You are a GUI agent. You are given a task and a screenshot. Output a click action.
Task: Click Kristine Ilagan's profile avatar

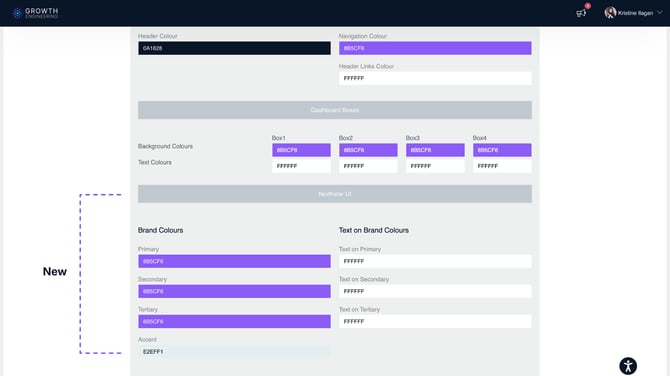[610, 13]
